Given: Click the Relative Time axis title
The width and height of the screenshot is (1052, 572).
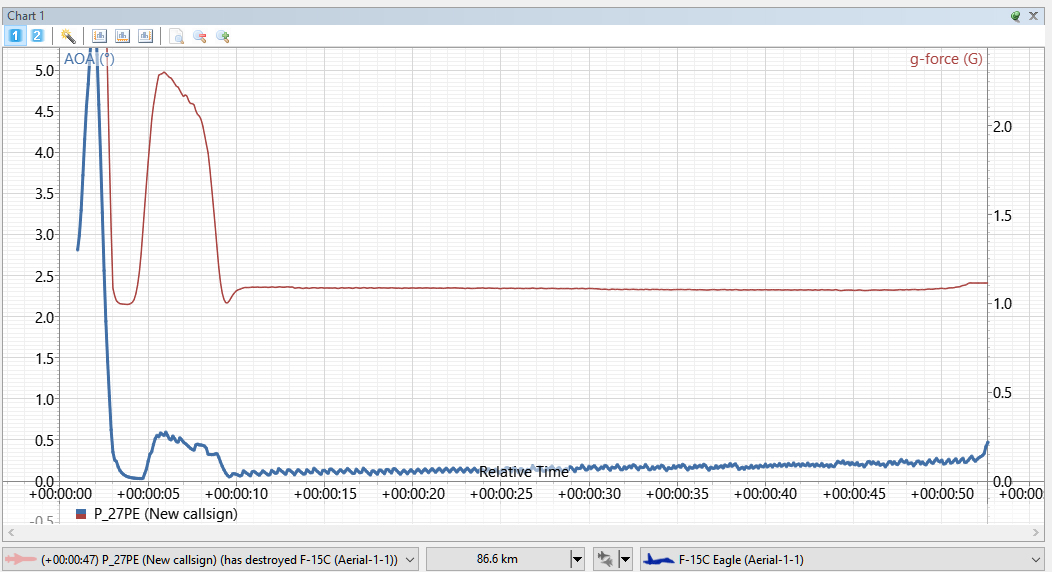Looking at the screenshot, I should pos(524,472).
